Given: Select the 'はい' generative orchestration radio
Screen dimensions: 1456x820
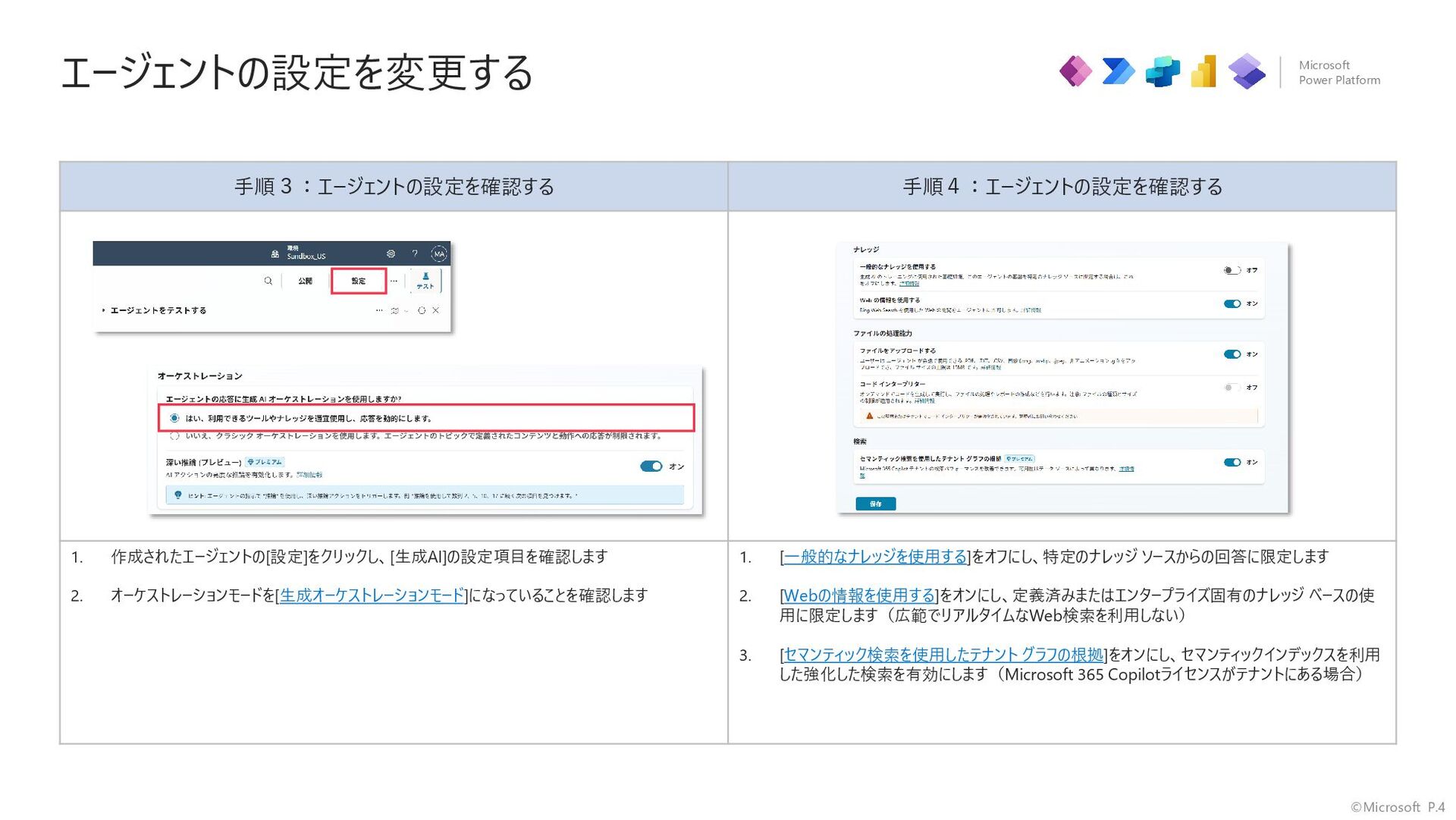Looking at the screenshot, I should pos(174,418).
